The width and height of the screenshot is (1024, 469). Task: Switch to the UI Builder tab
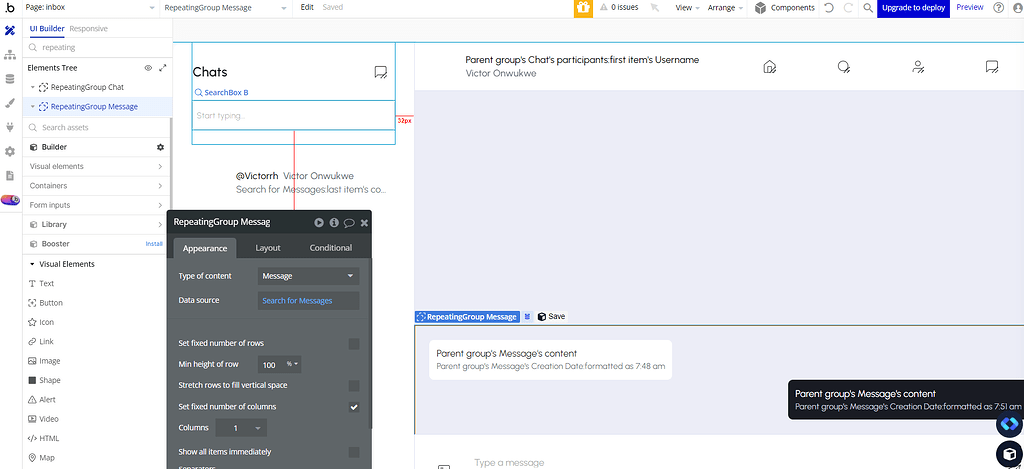pyautogui.click(x=47, y=29)
